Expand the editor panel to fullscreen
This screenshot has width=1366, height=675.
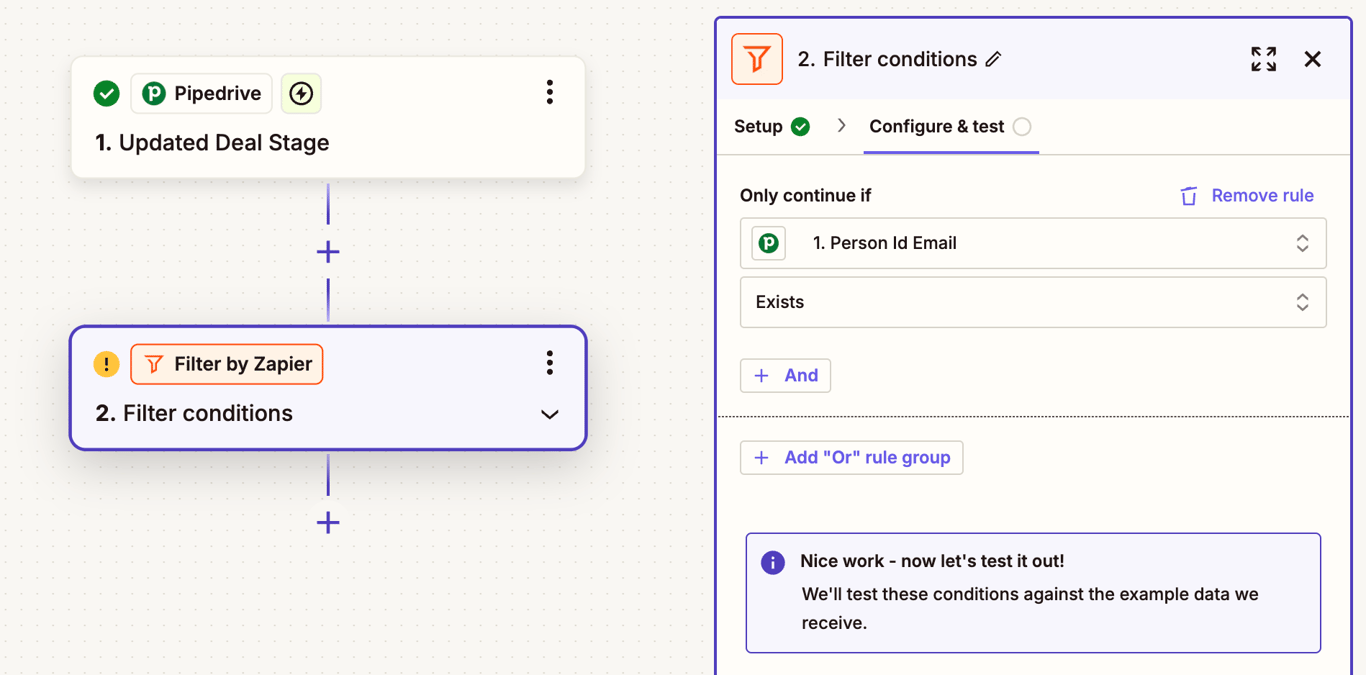pos(1263,59)
